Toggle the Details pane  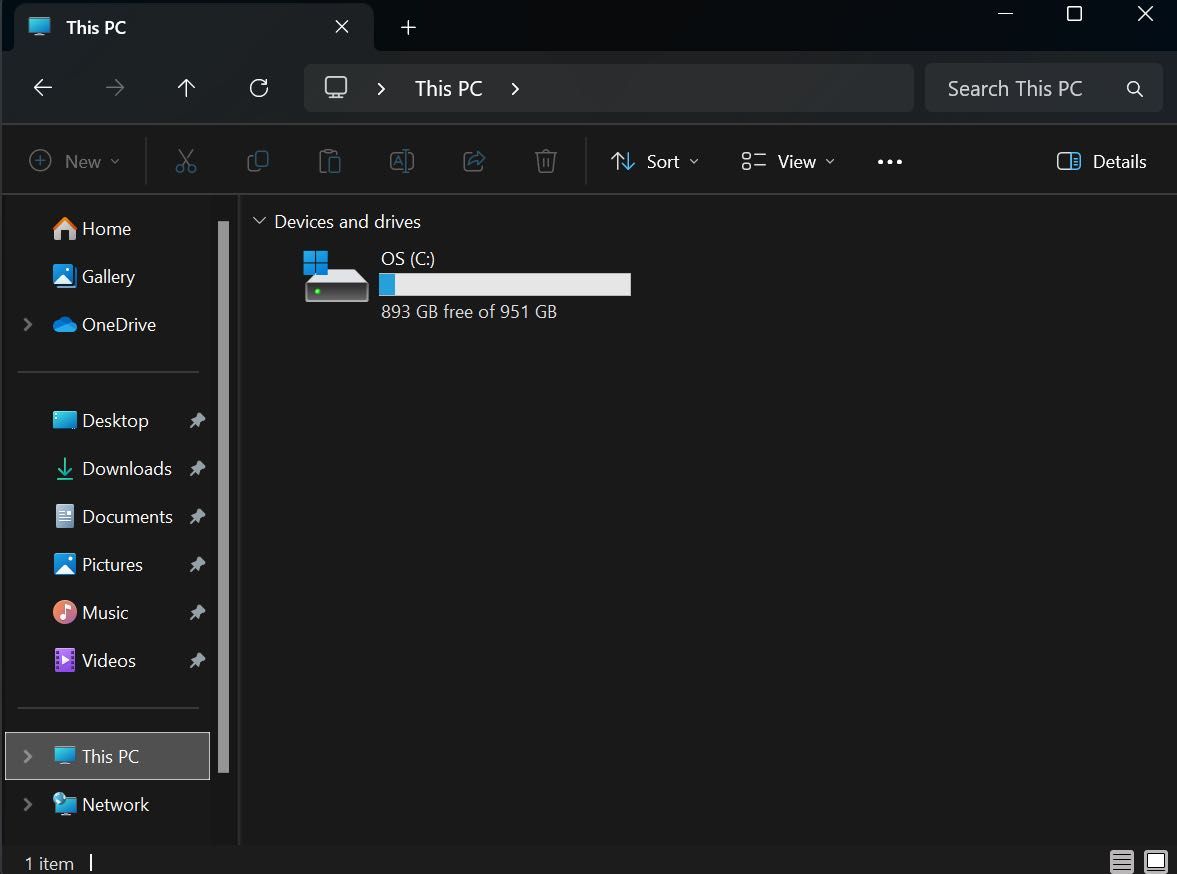(1101, 161)
